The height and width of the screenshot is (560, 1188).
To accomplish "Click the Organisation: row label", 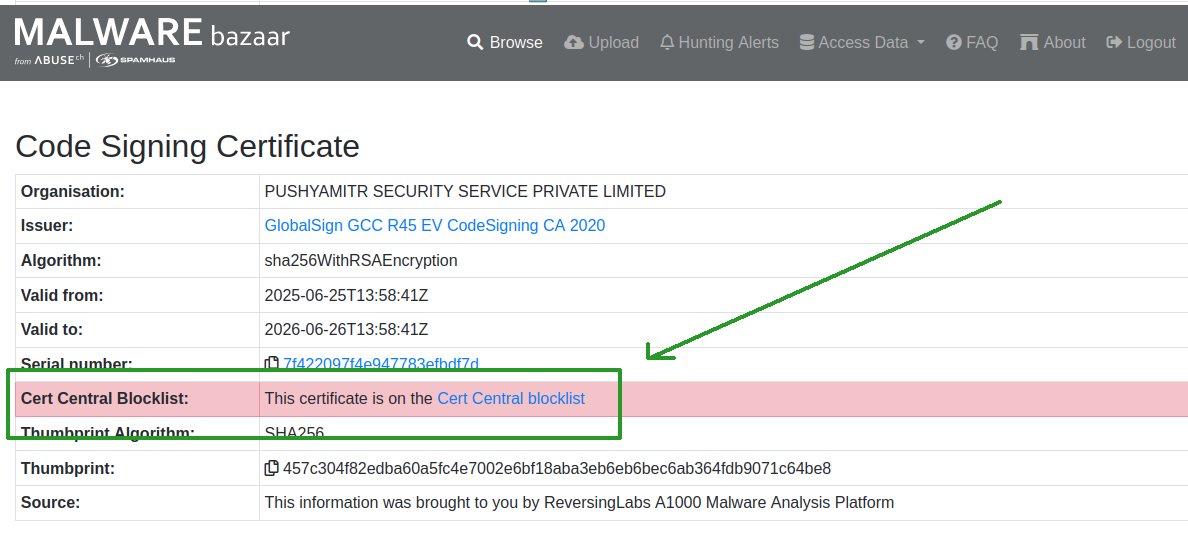I will click(73, 192).
